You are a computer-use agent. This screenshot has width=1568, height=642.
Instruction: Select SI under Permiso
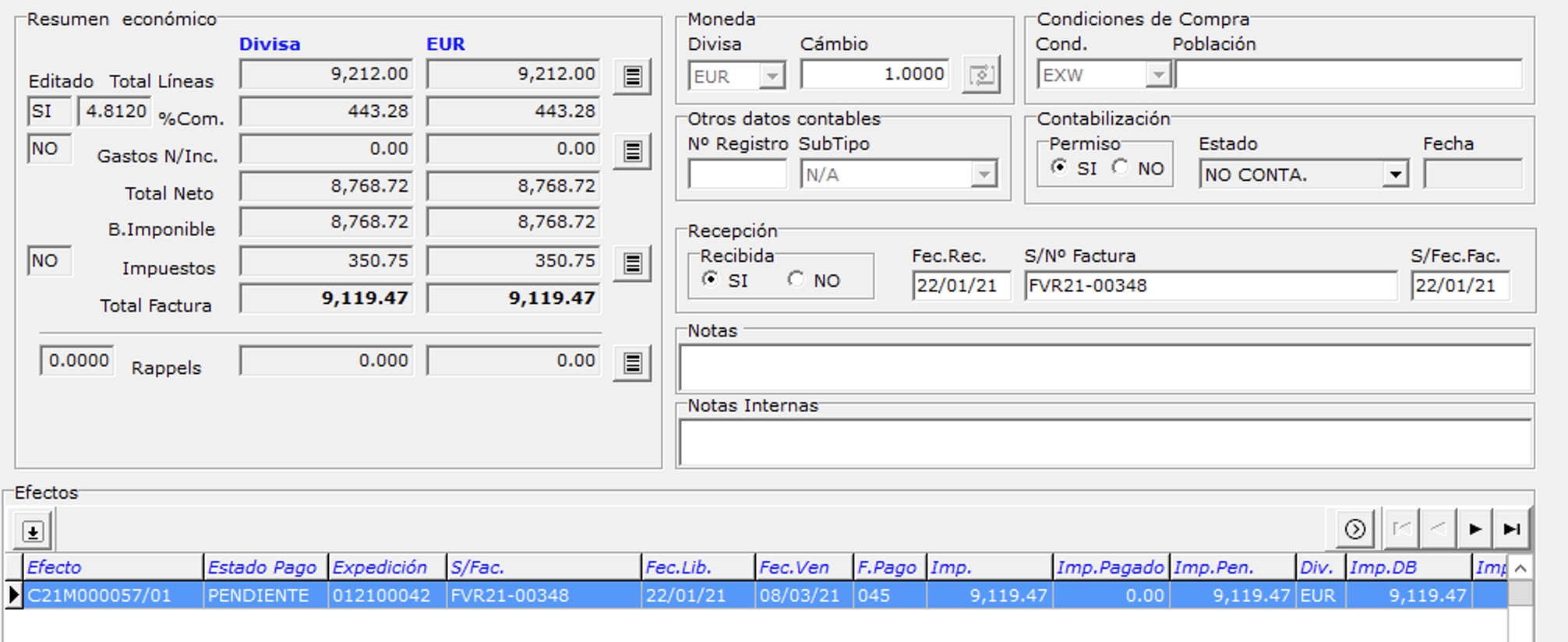[1059, 168]
